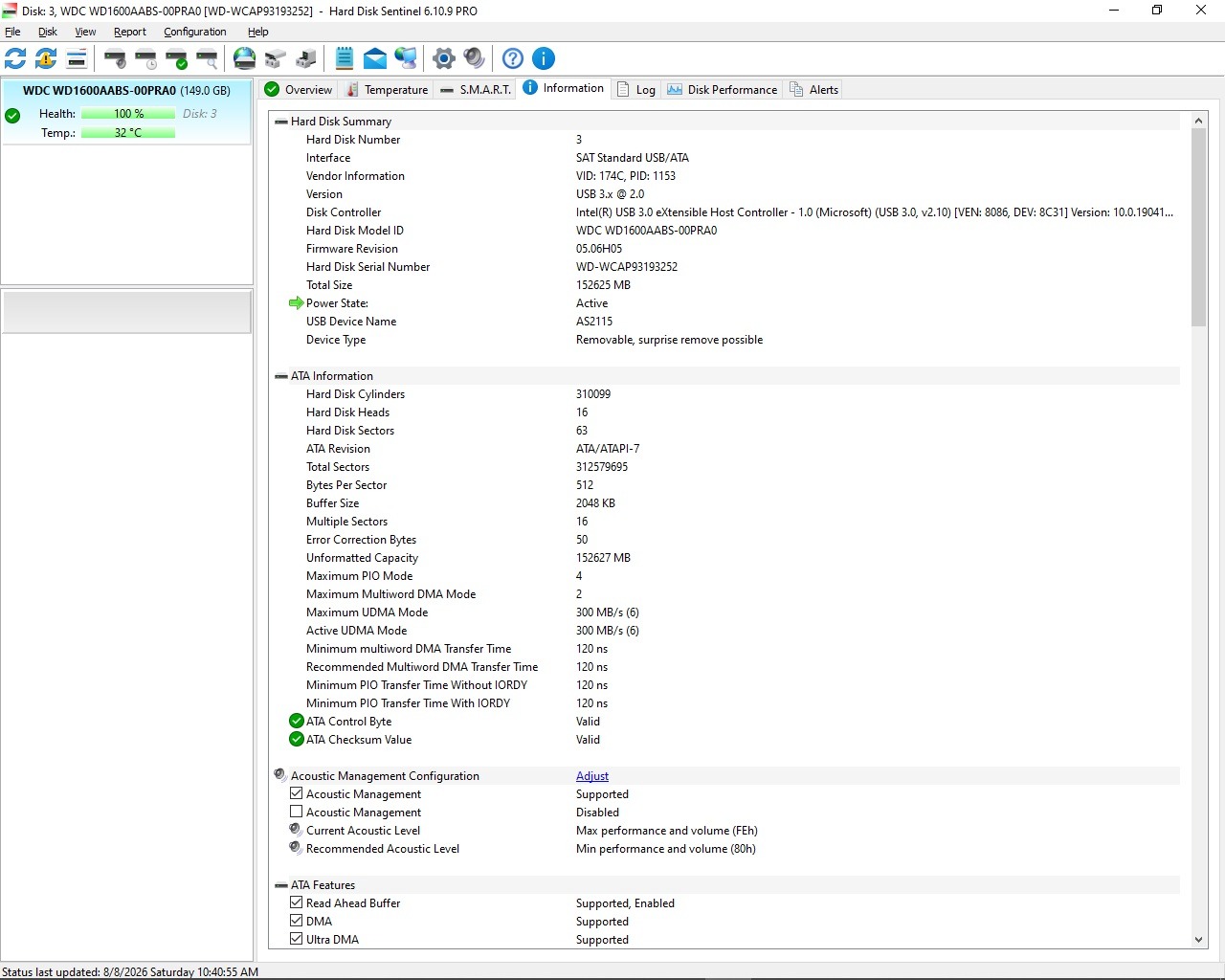The image size is (1225, 980).
Task: Click the globe over disk toolbar icon
Action: pos(245,58)
